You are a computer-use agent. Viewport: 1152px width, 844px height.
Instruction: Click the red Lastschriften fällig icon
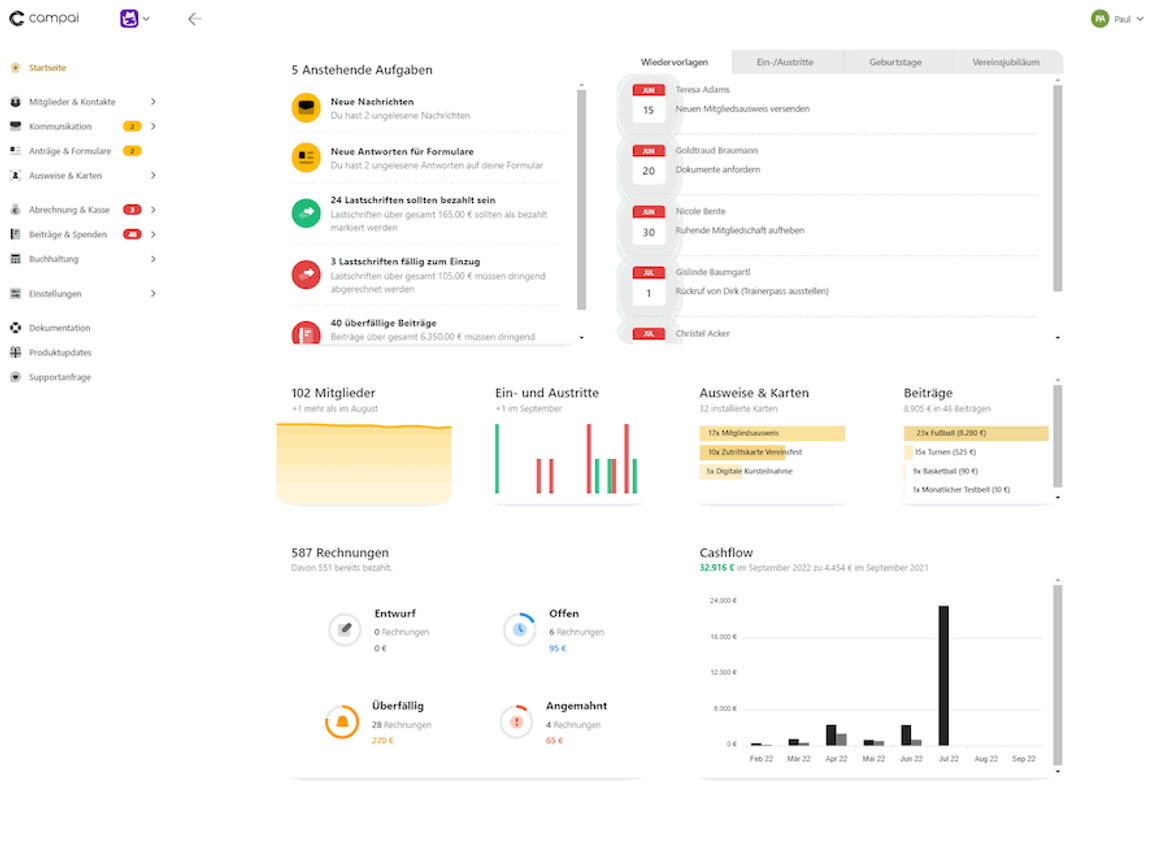[x=306, y=275]
